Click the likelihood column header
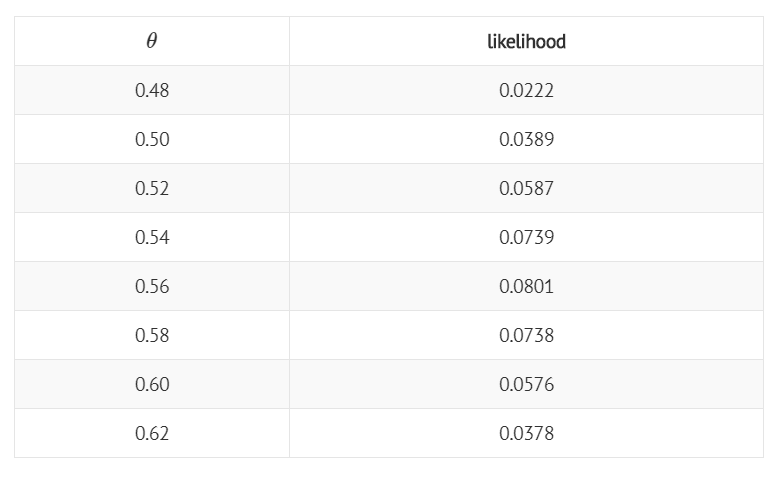This screenshot has width=773, height=479. click(x=527, y=41)
